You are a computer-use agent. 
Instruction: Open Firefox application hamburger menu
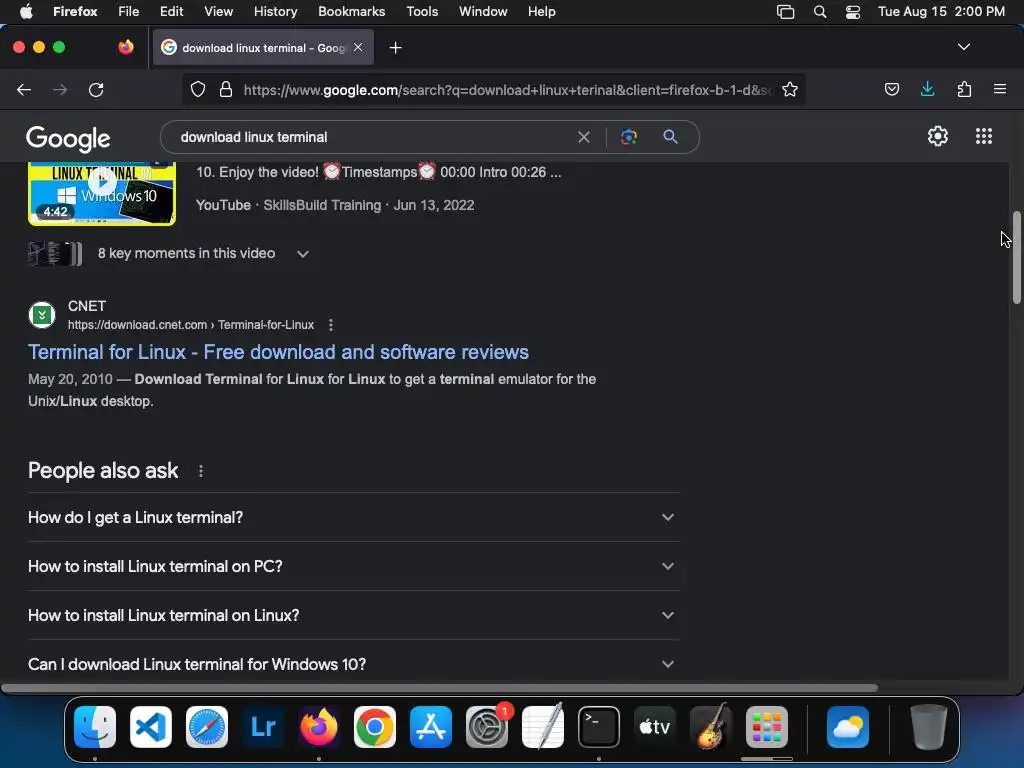[x=1000, y=89]
